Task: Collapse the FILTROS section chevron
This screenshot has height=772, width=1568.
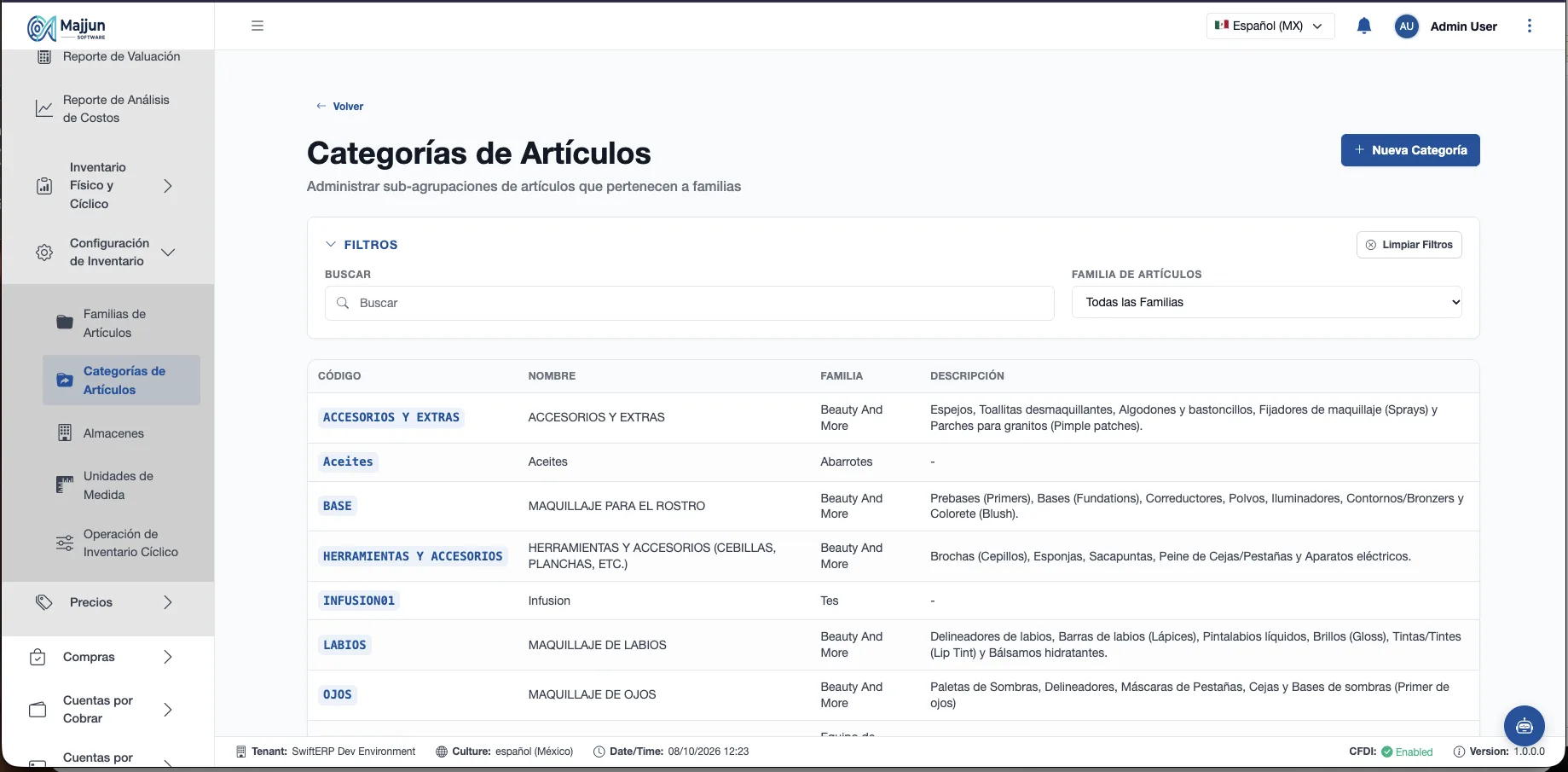Action: tap(331, 245)
